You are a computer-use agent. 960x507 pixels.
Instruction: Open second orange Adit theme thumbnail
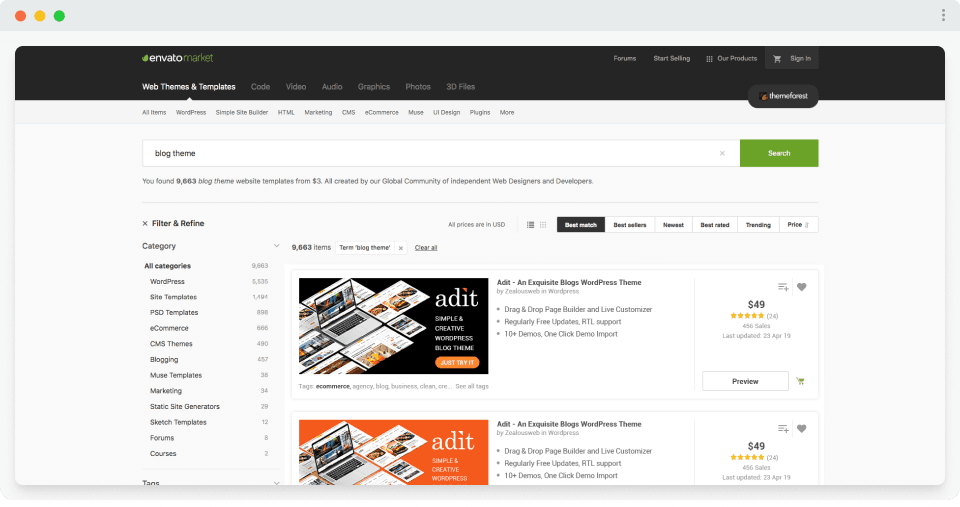[394, 453]
